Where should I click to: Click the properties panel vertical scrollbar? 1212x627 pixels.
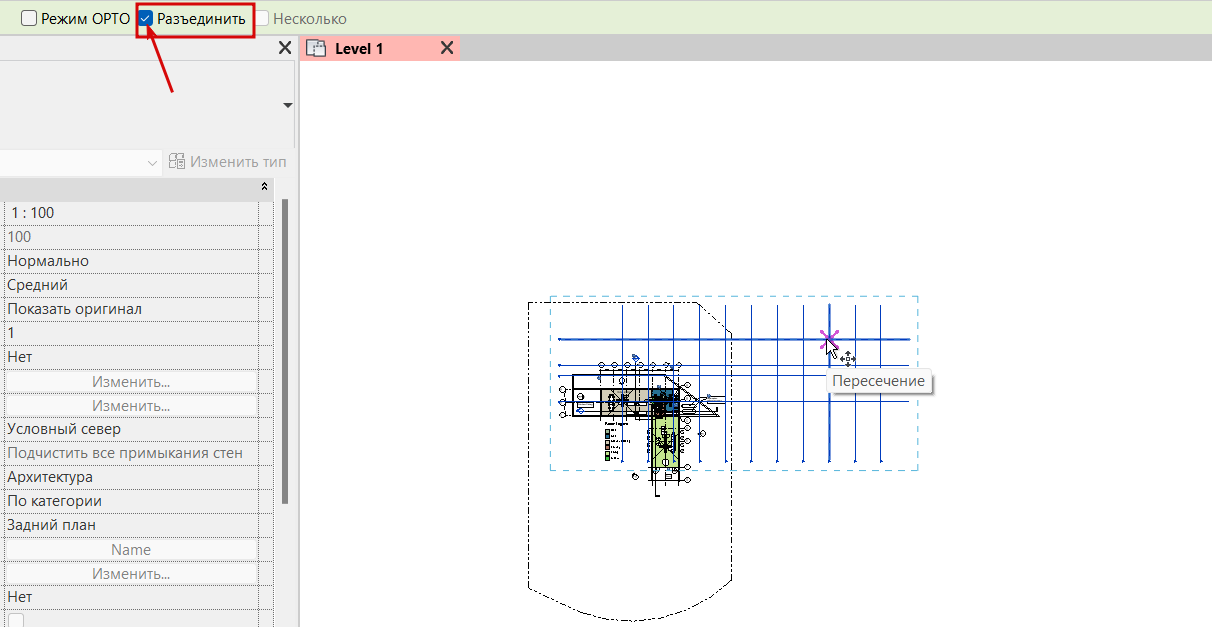click(285, 350)
